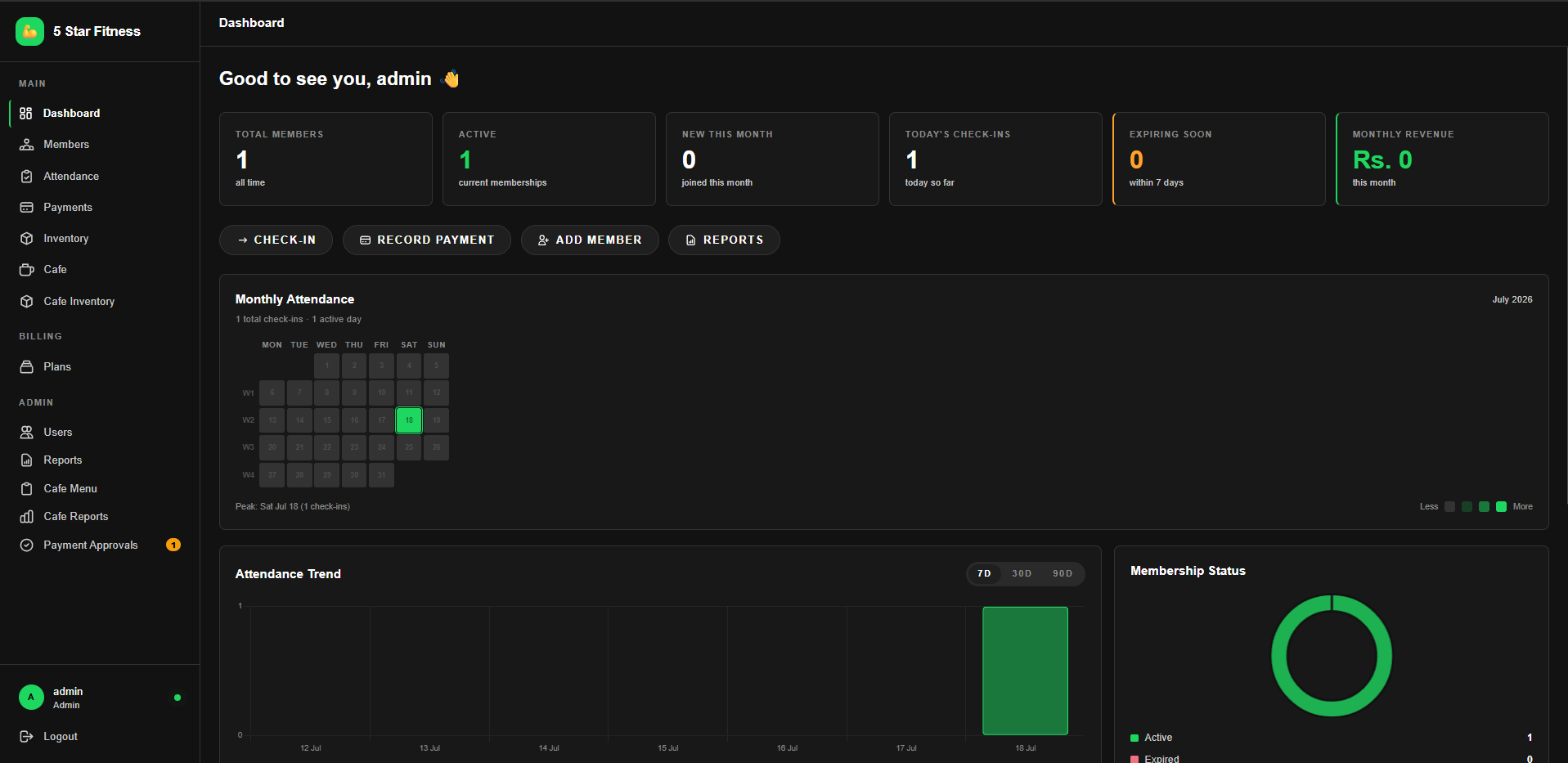
Task: Navigate to Inventory
Action: [100, 238]
